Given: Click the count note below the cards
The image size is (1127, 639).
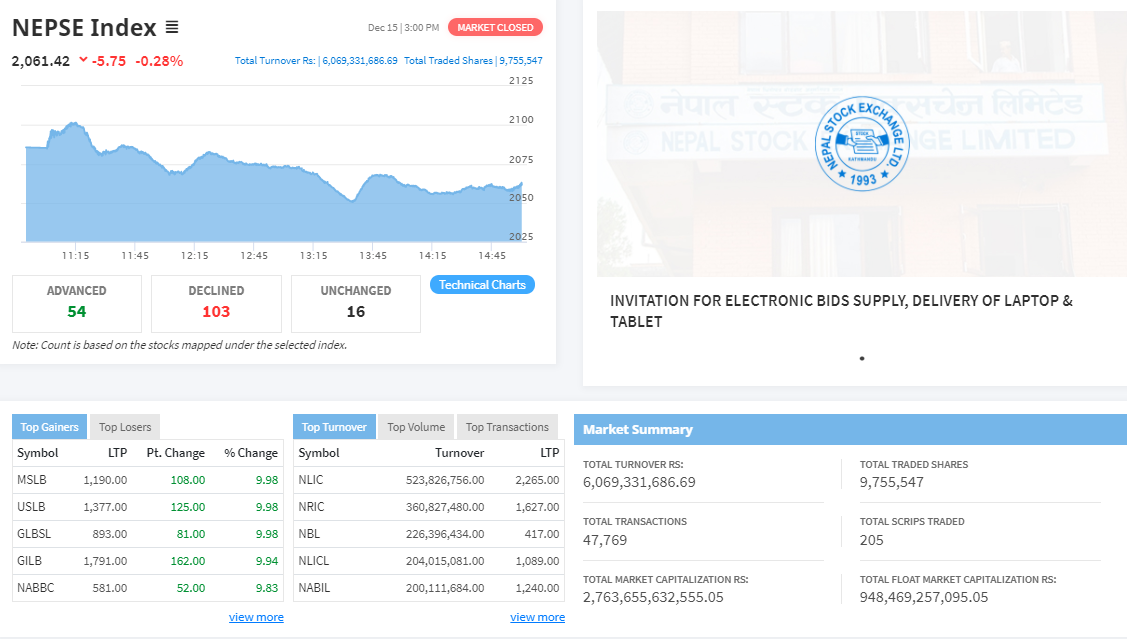Looking at the screenshot, I should pyautogui.click(x=180, y=345).
